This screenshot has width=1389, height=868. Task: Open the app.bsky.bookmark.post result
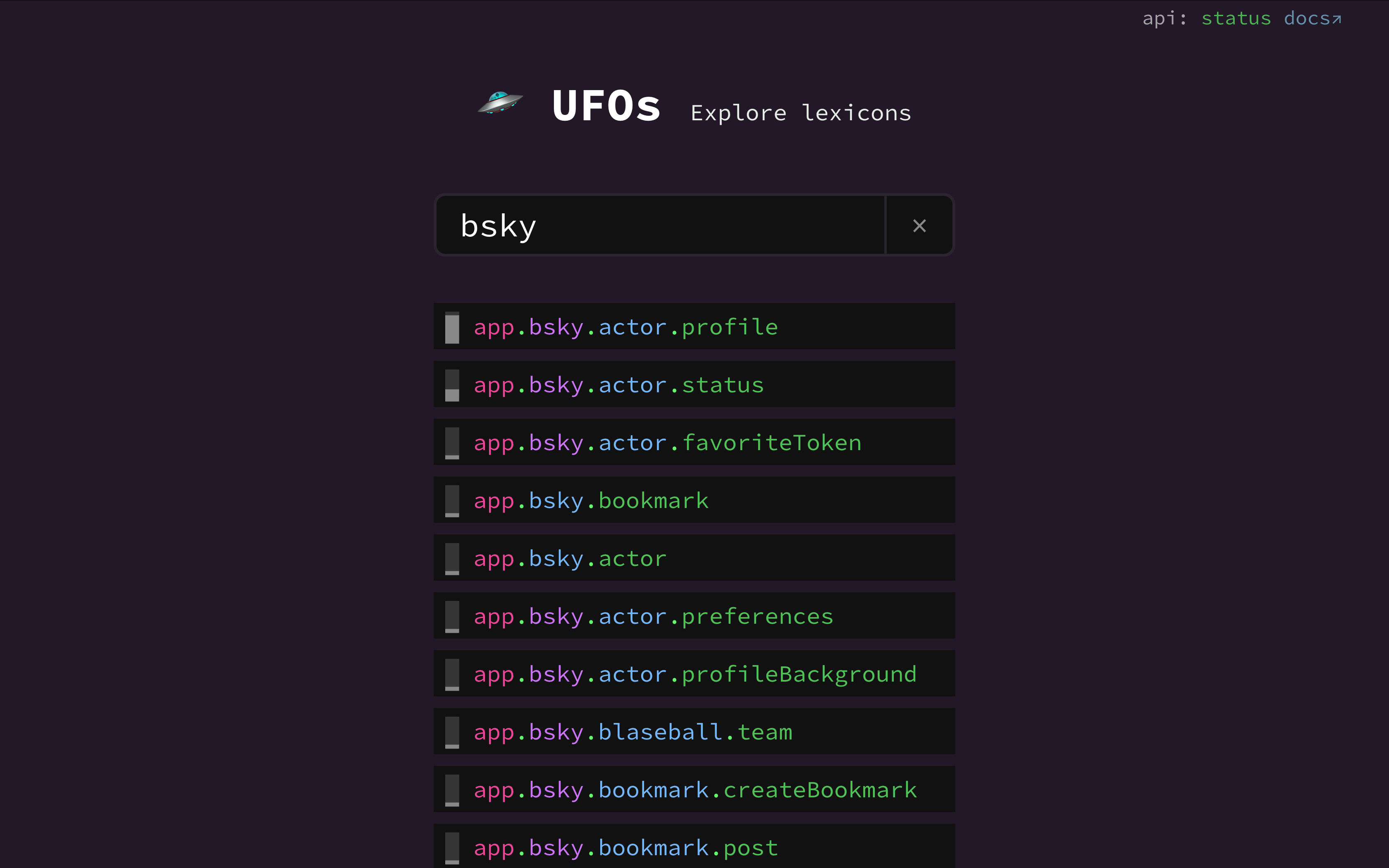(625, 849)
